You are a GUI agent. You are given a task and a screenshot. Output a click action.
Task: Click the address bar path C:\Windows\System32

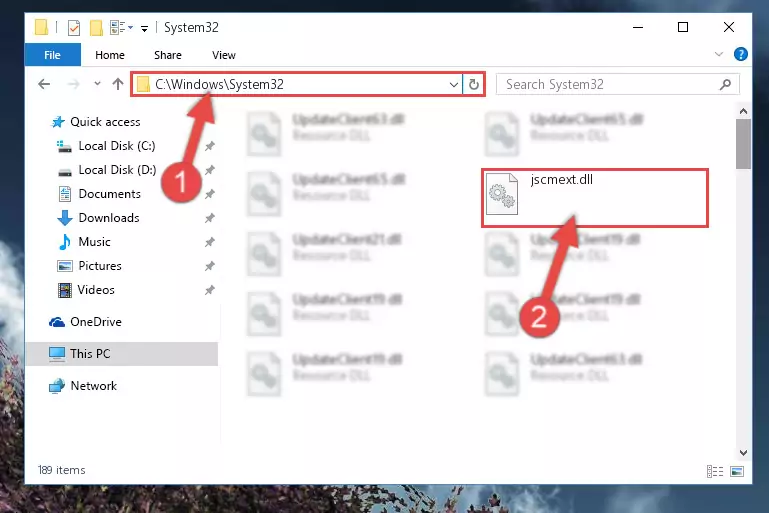219,84
